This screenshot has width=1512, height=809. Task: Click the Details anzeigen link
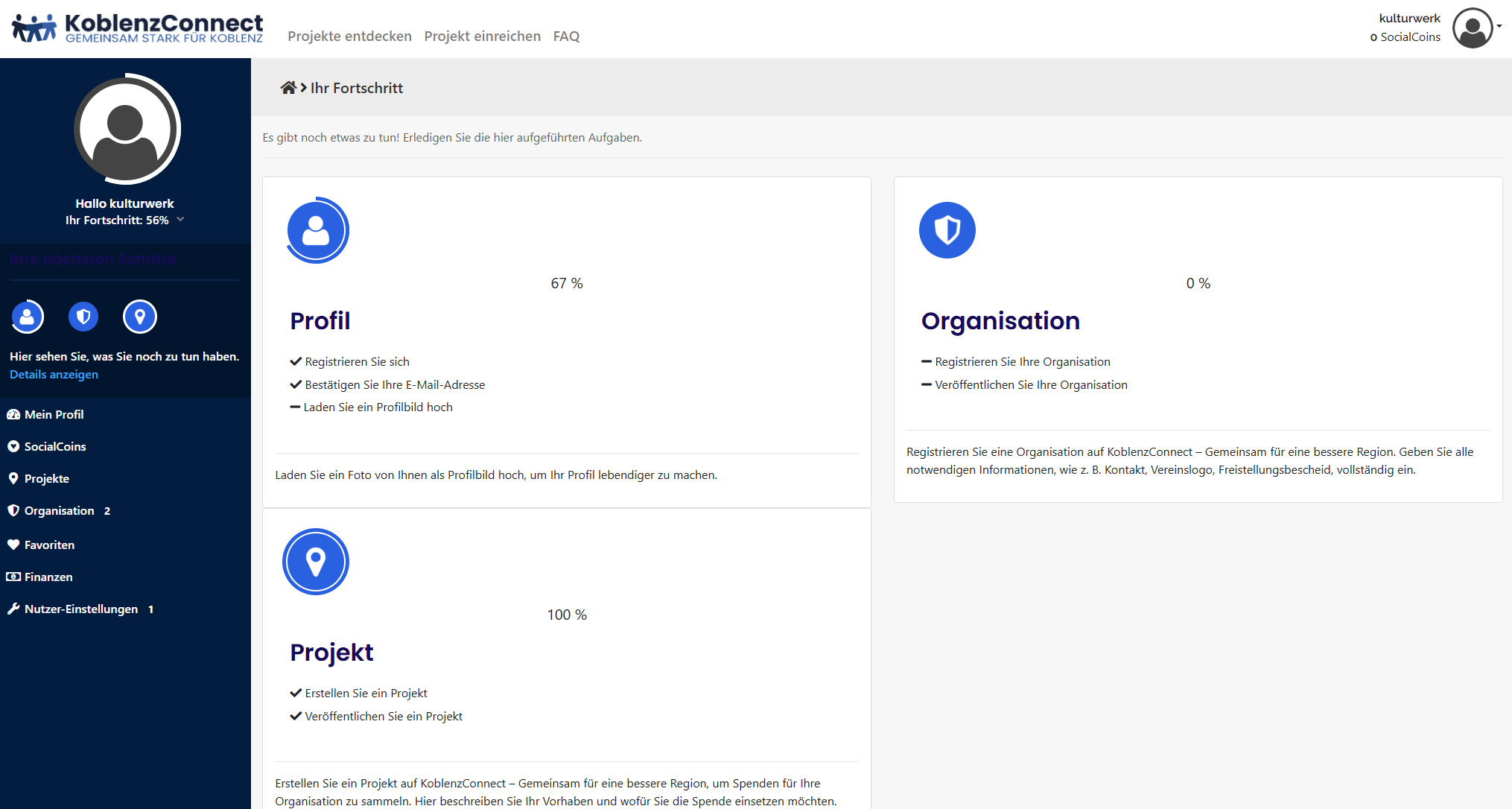(54, 375)
